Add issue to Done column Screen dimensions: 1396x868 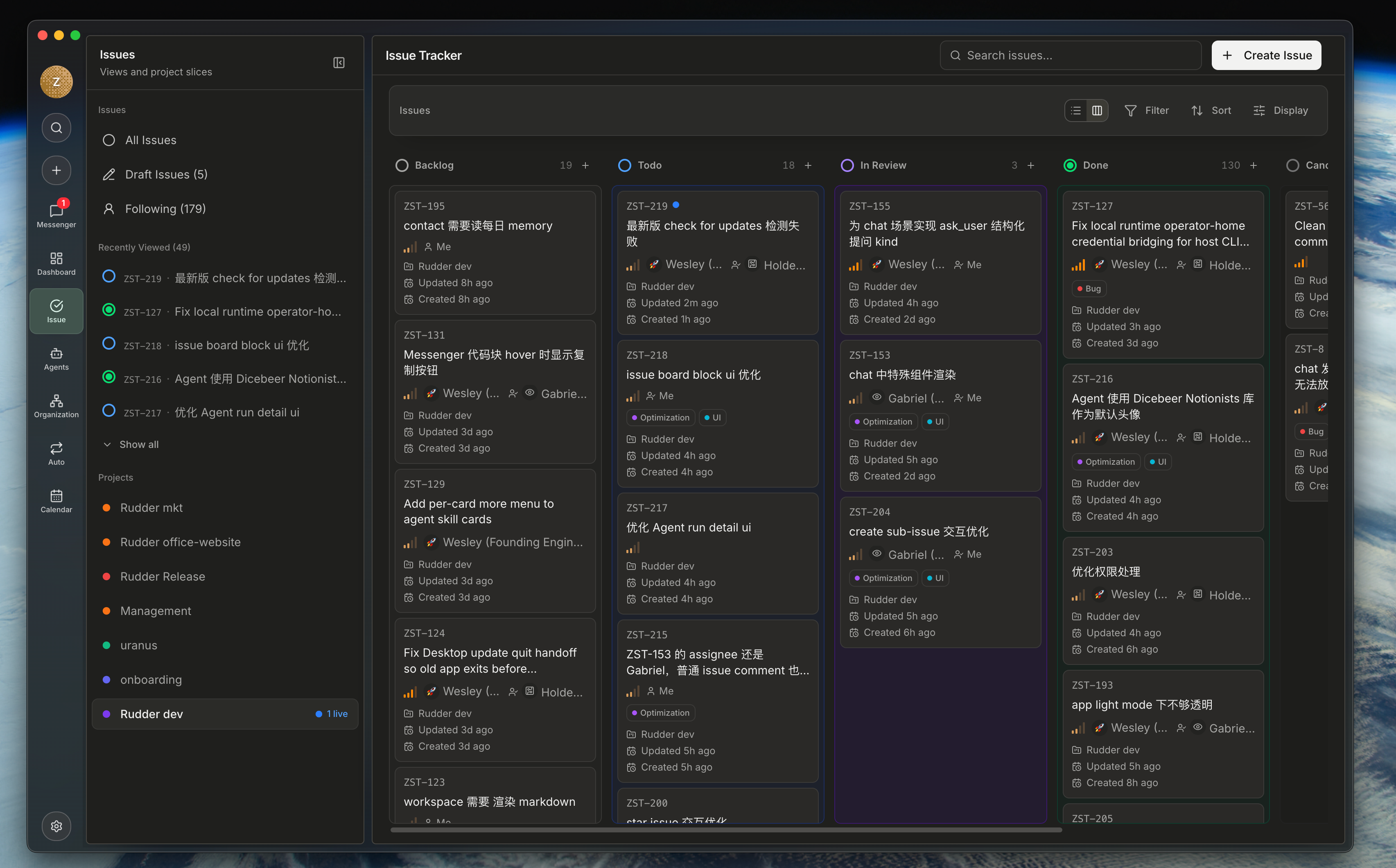pyautogui.click(x=1254, y=165)
